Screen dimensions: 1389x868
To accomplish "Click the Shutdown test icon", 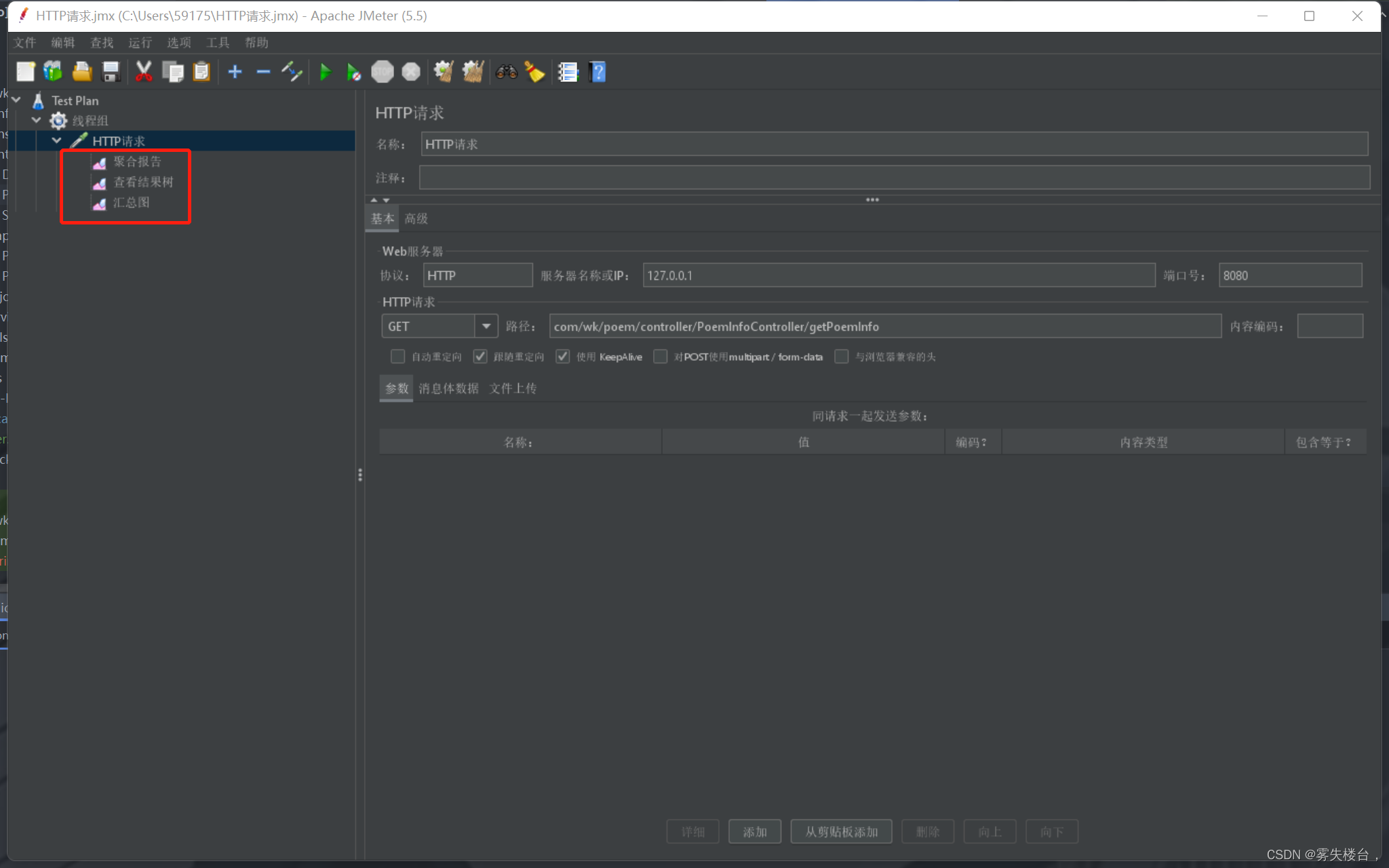I will coord(411,72).
